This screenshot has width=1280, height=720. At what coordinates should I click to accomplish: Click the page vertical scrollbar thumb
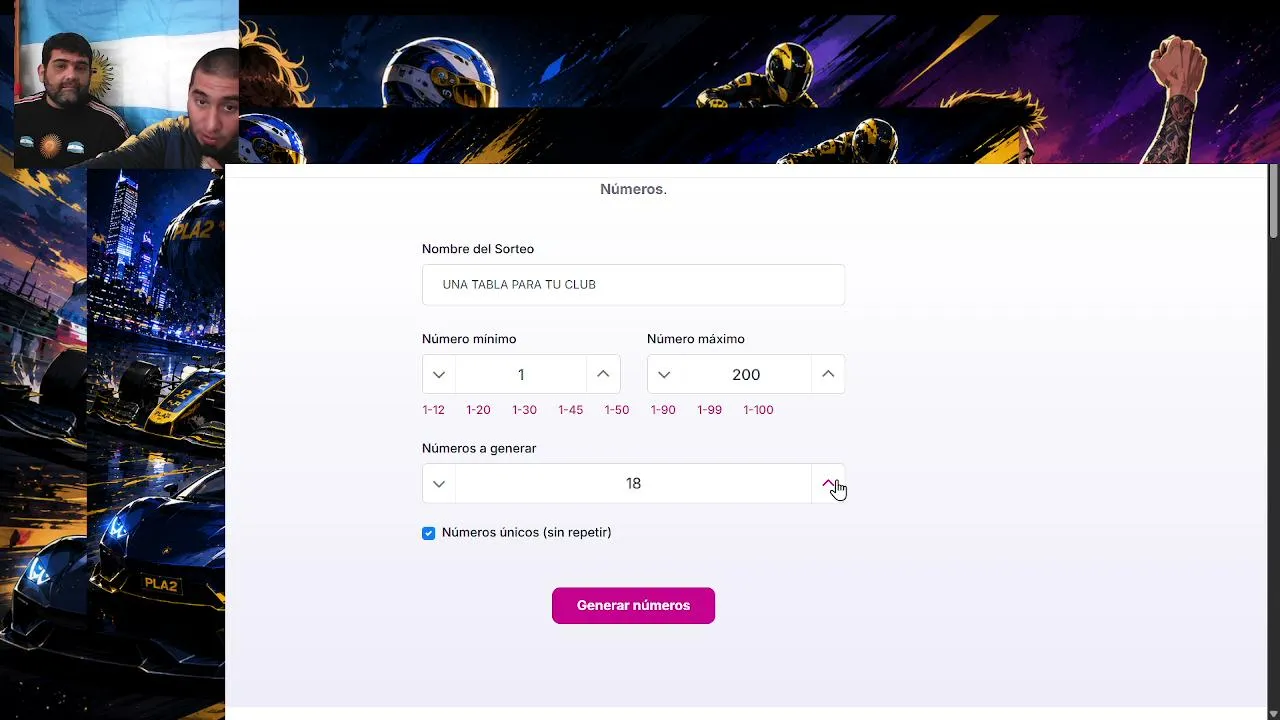(x=1273, y=202)
